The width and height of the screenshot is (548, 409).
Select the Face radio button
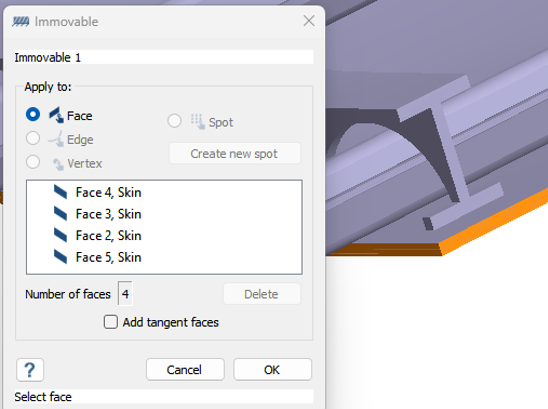[33, 114]
